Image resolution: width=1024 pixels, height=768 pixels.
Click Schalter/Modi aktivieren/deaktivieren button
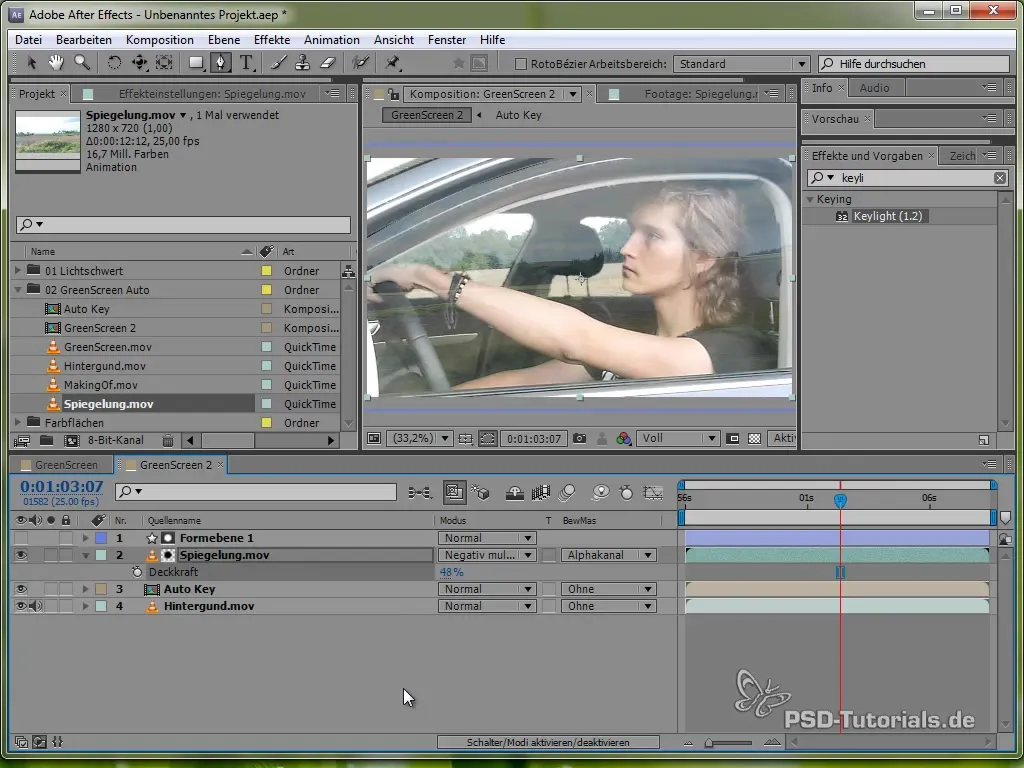548,743
